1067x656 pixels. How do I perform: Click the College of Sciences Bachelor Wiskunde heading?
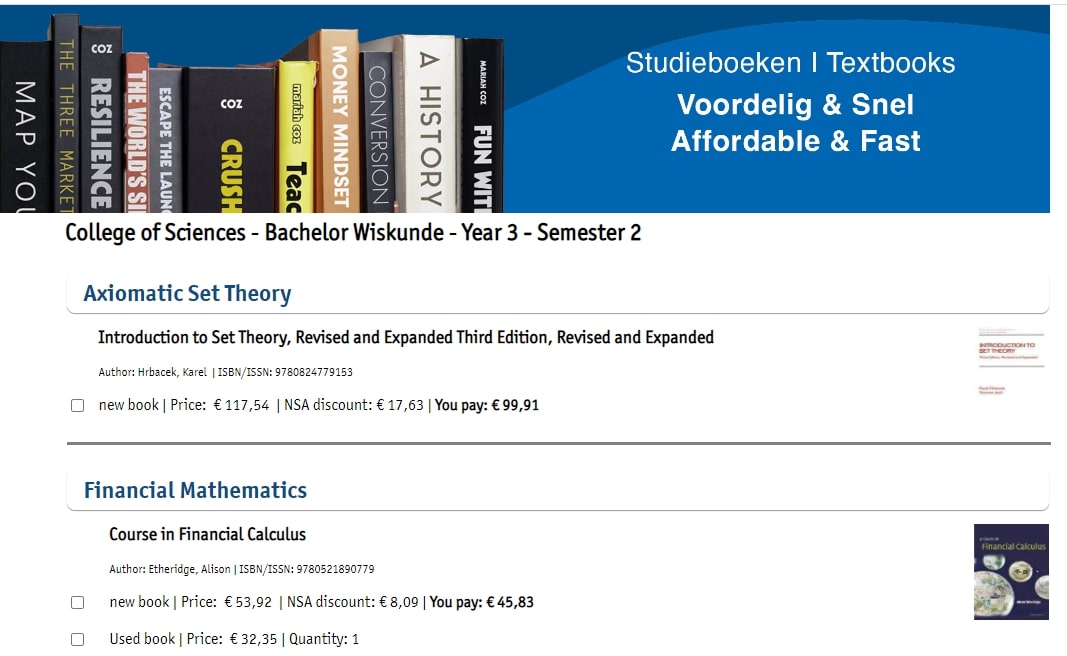[x=352, y=233]
